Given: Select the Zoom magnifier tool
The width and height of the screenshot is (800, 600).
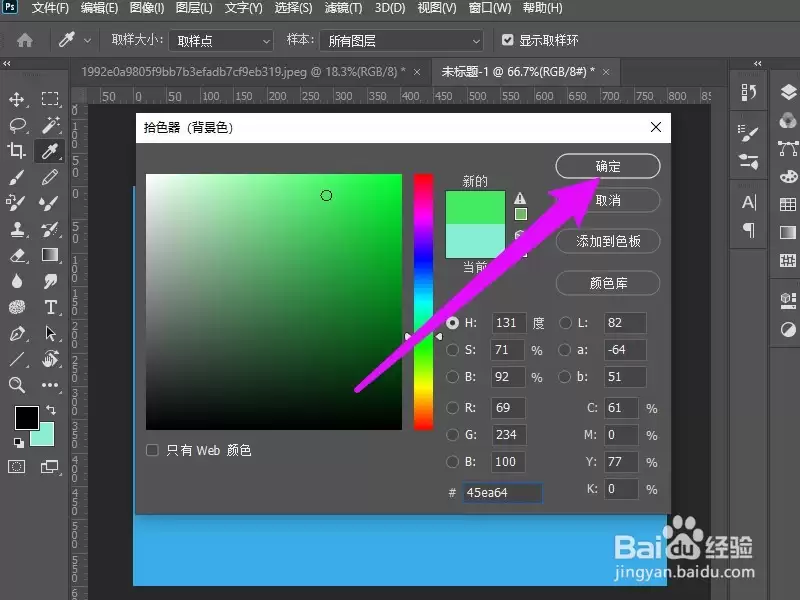Looking at the screenshot, I should point(17,385).
